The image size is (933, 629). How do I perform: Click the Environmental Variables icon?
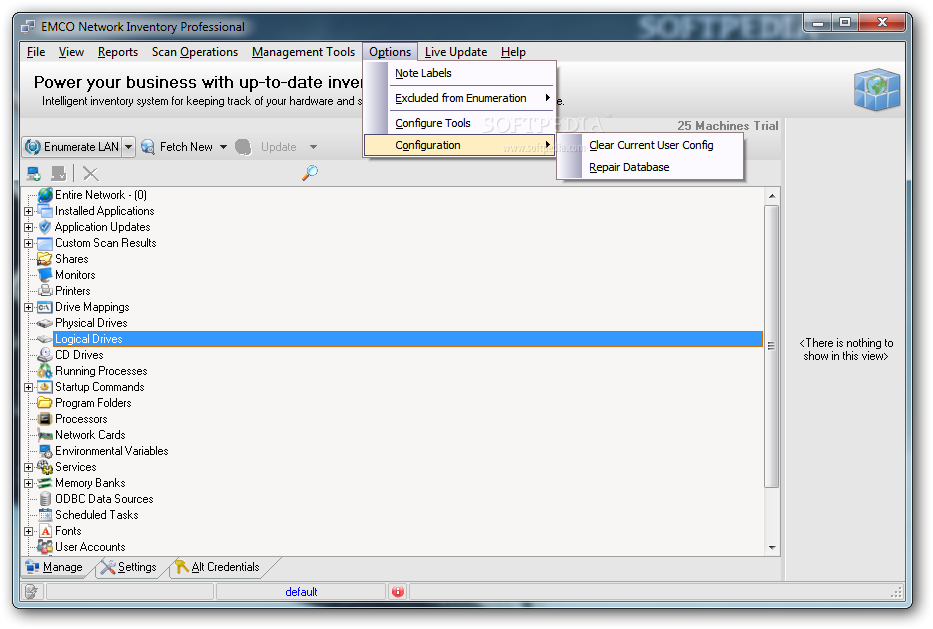click(45, 451)
